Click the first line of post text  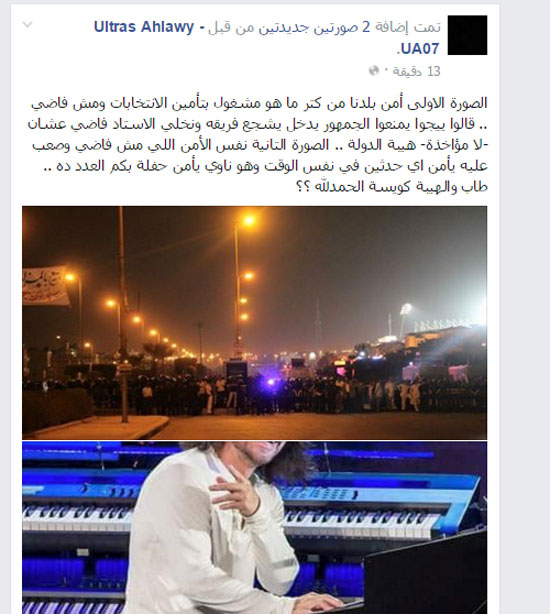259,103
